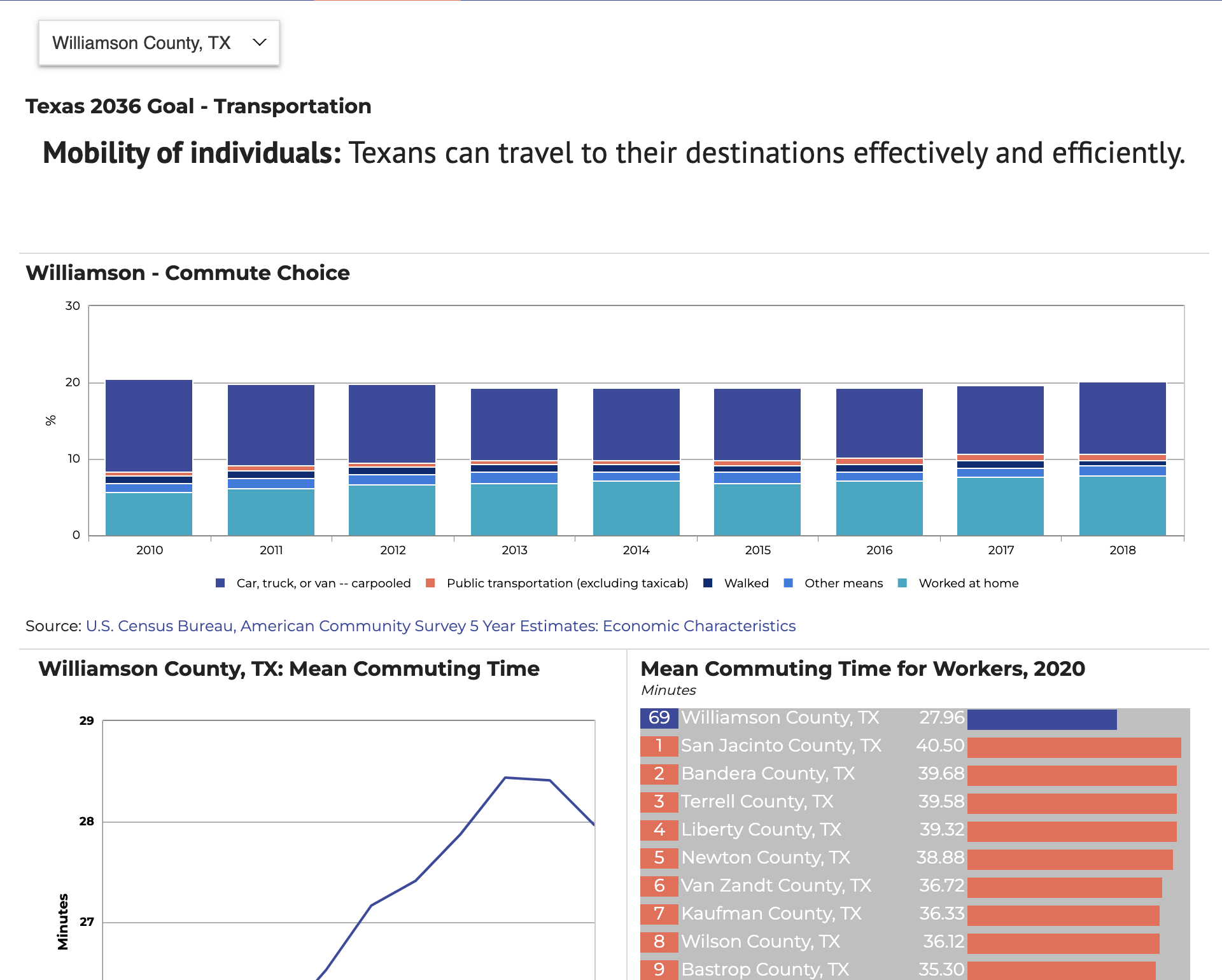Click Williamson County rank 69 badge
Viewport: 1222px width, 980px height.
(x=659, y=718)
